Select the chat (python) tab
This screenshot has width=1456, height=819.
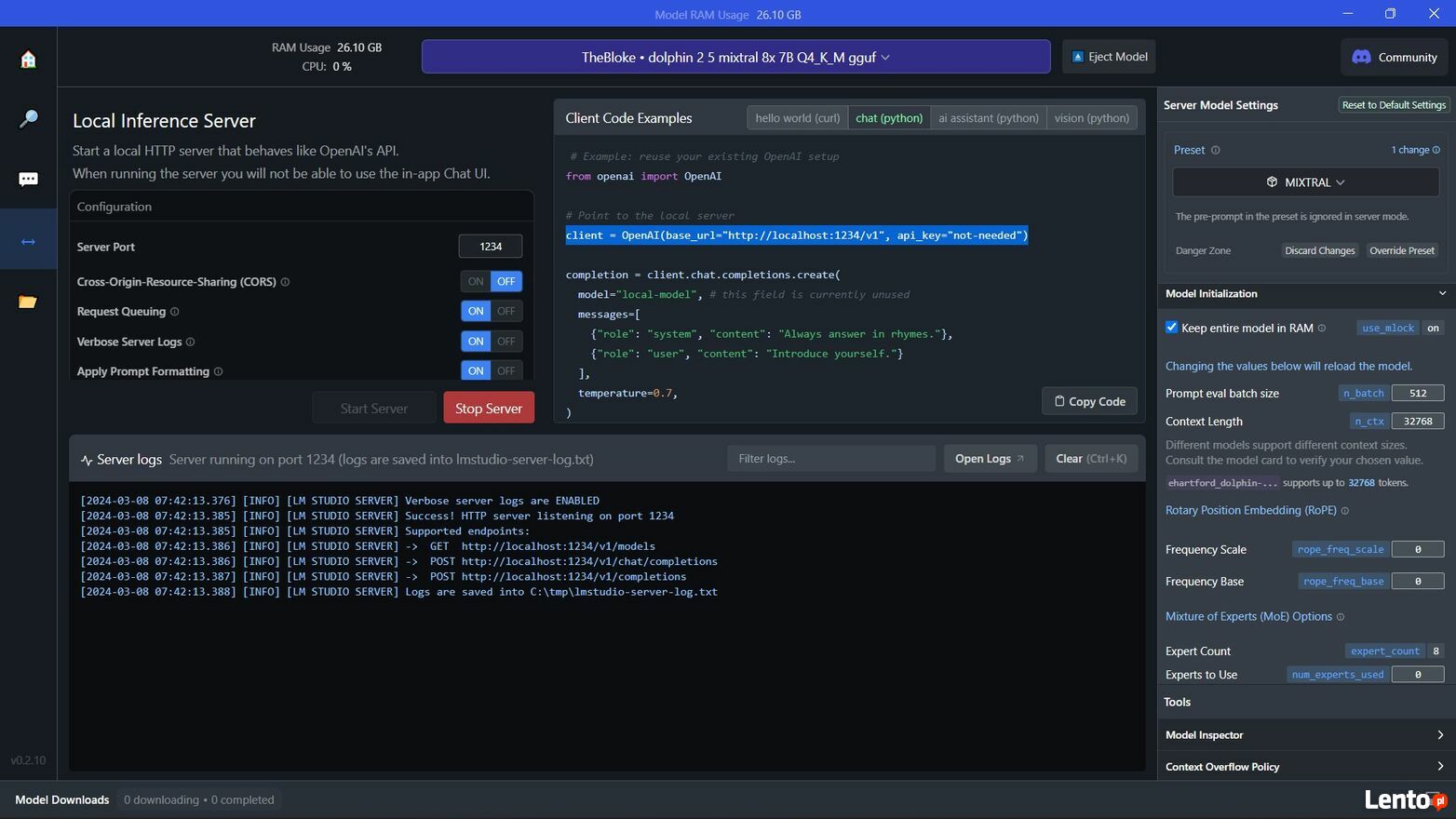[889, 118]
